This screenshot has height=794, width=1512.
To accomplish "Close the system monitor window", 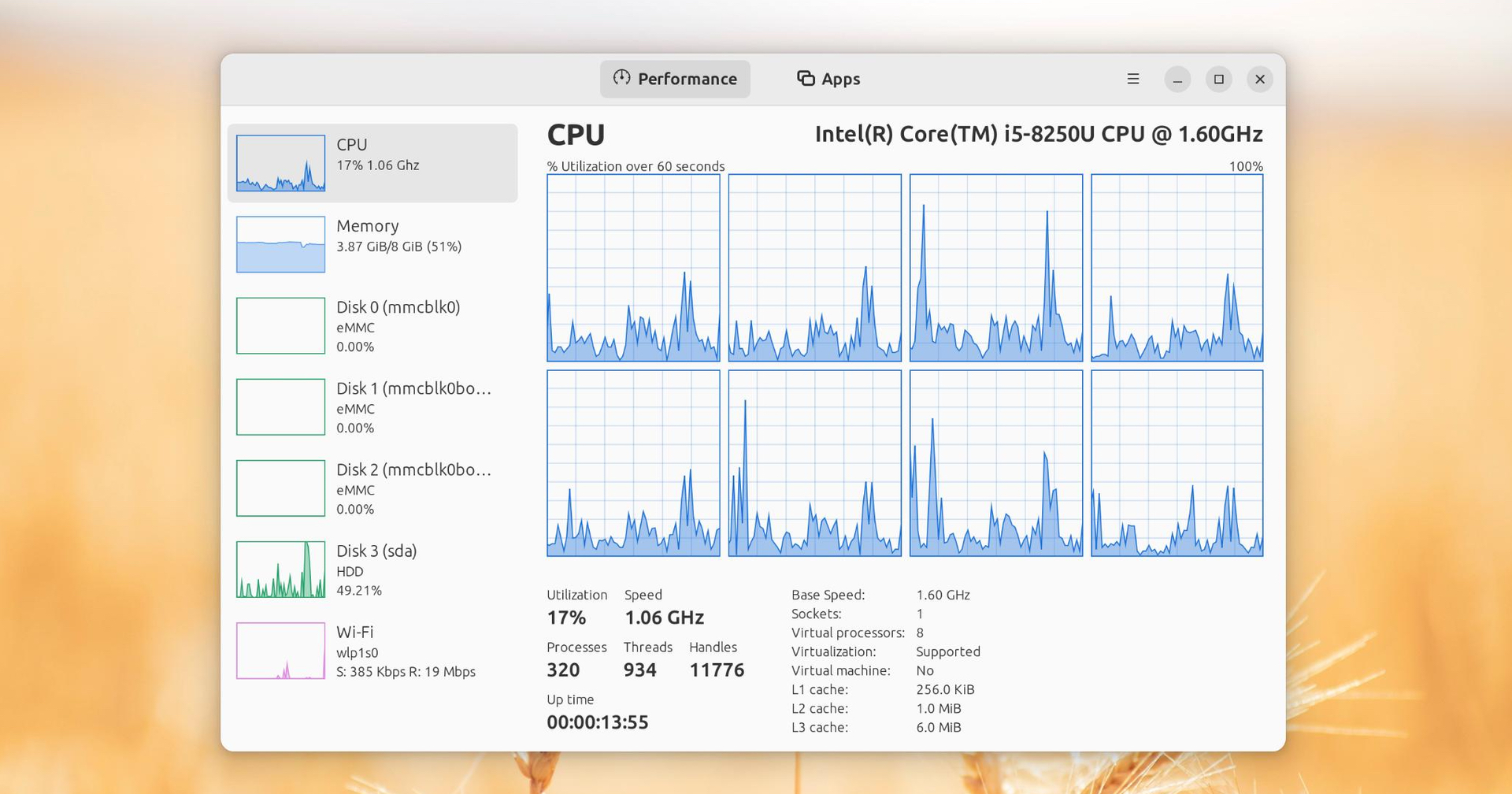I will 1260,79.
